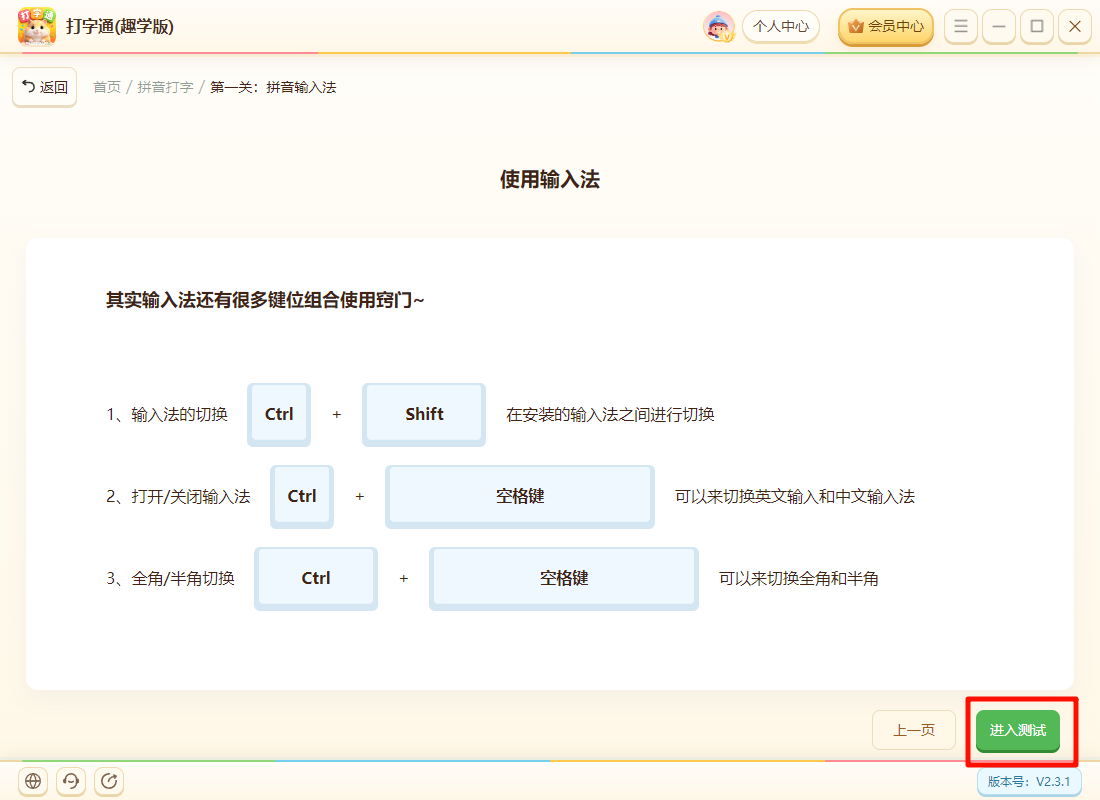Click the description 可以来切换英文输入和中文输入法
Viewport: 1100px width, 800px height.
[x=795, y=497]
